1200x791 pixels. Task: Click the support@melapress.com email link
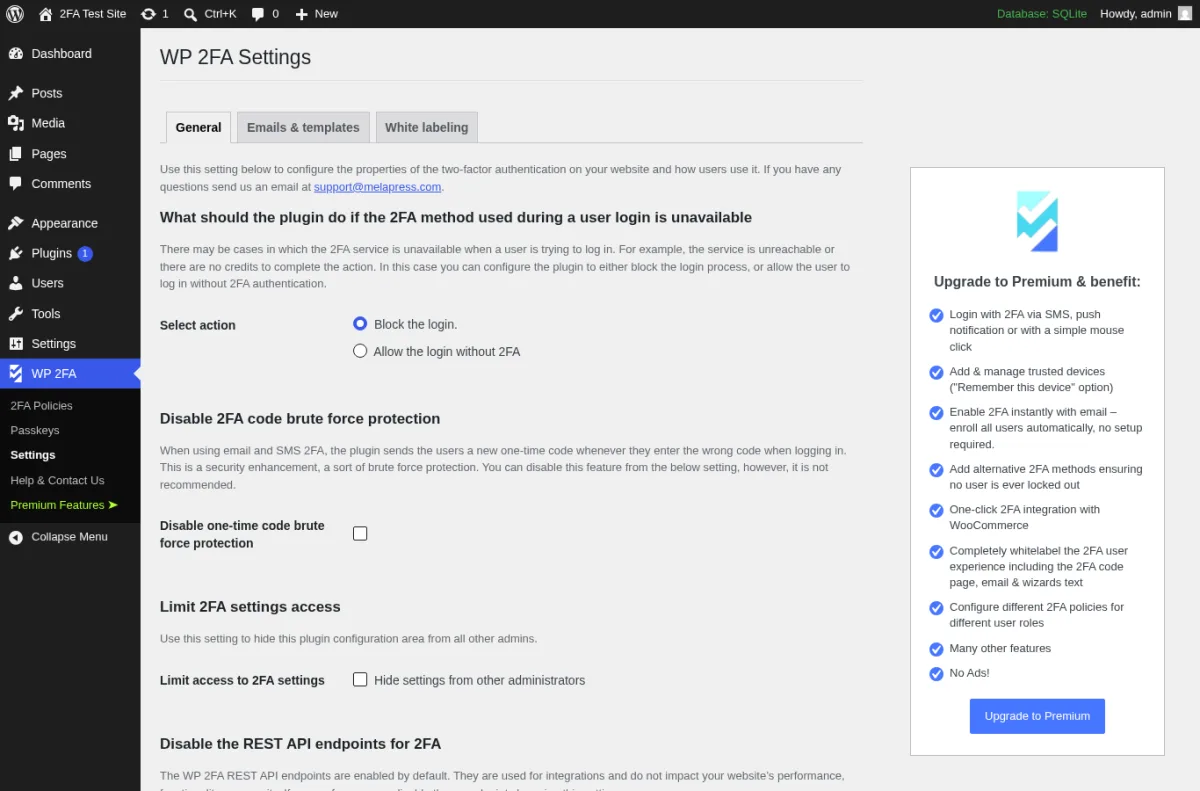click(377, 187)
